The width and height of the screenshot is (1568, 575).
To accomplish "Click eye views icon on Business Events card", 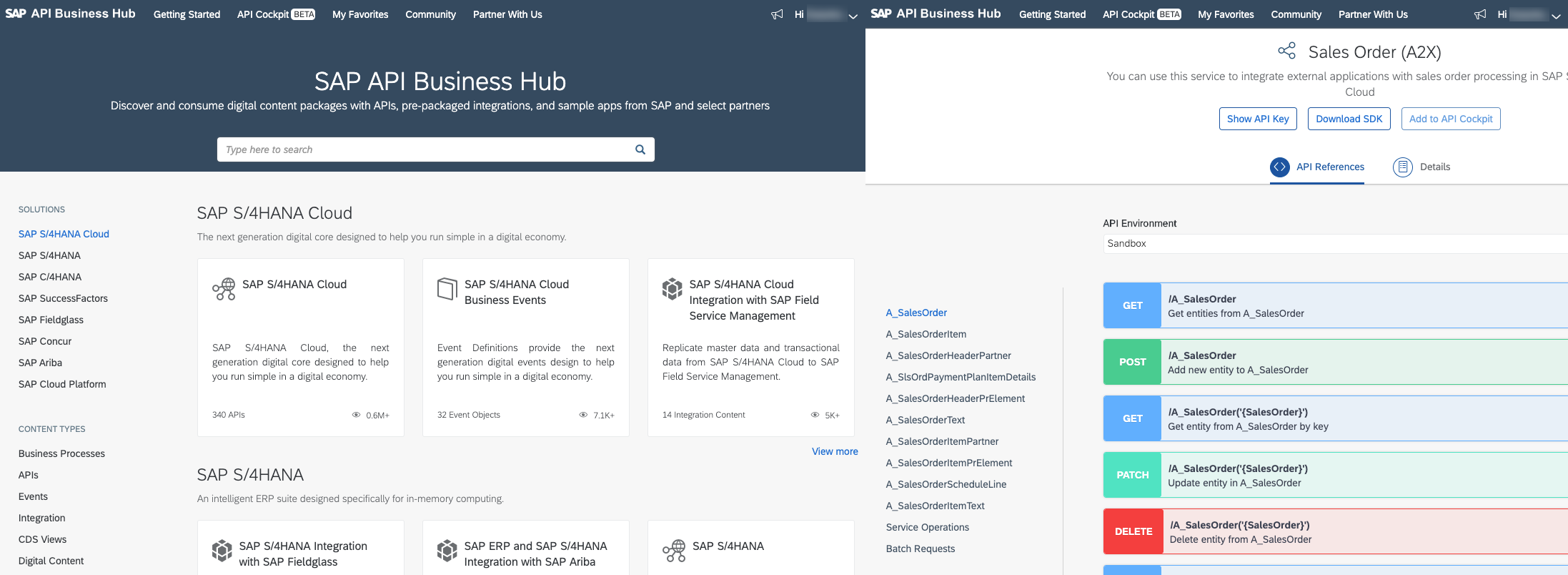I will coord(583,415).
